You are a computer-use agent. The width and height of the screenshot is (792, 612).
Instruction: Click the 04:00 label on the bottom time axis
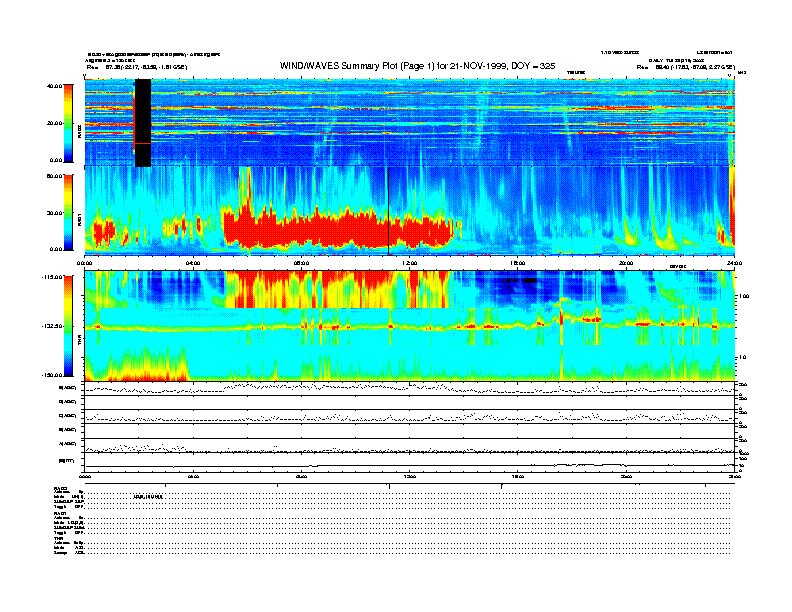click(193, 476)
